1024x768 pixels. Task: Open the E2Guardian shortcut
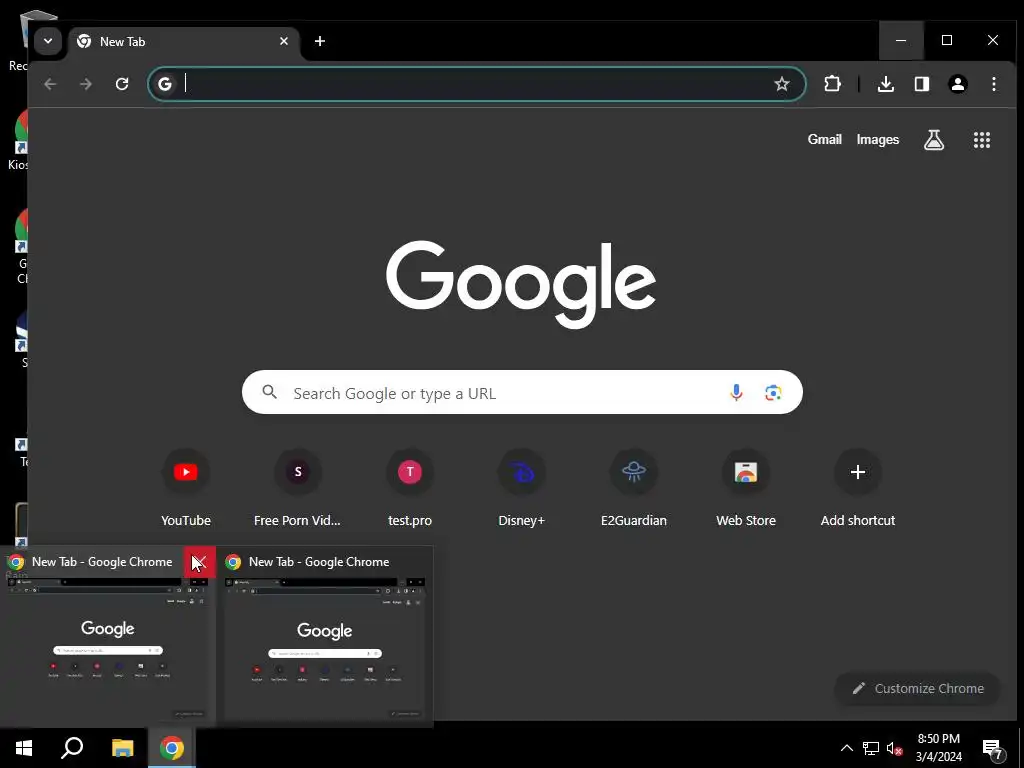pos(633,488)
